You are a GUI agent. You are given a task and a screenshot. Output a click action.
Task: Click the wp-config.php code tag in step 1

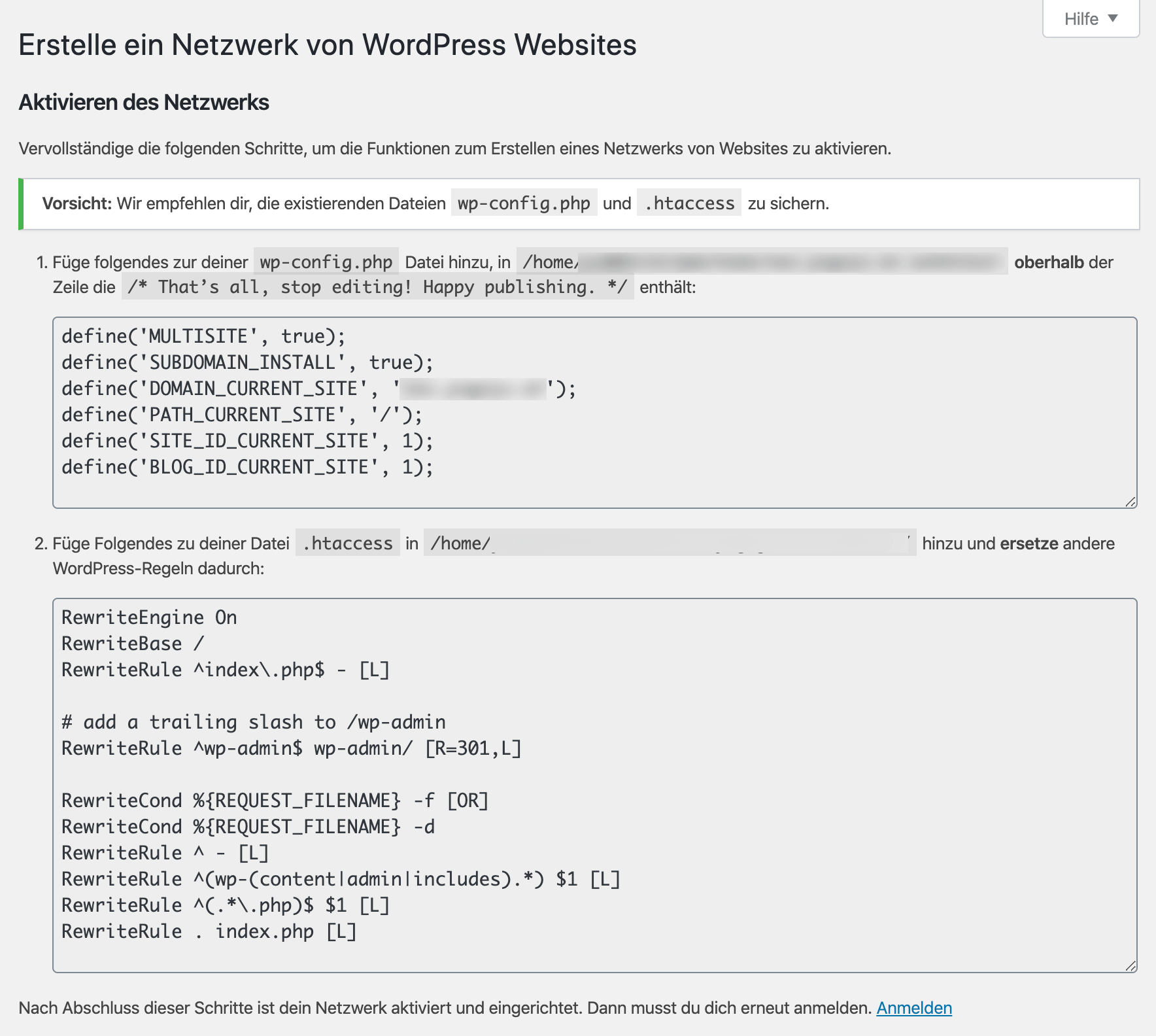(x=326, y=262)
